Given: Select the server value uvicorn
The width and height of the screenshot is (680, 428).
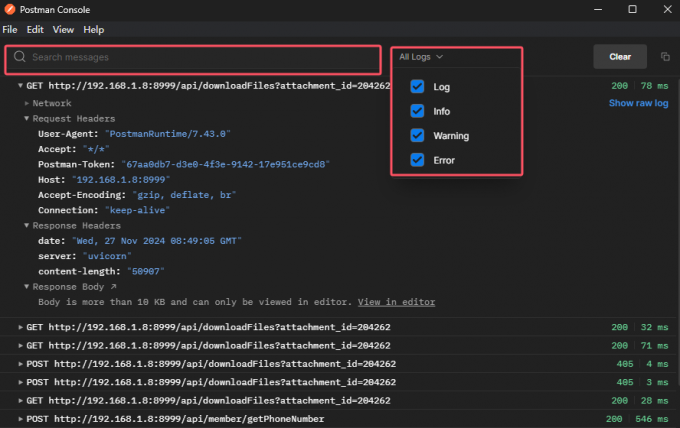Looking at the screenshot, I should tap(107, 256).
